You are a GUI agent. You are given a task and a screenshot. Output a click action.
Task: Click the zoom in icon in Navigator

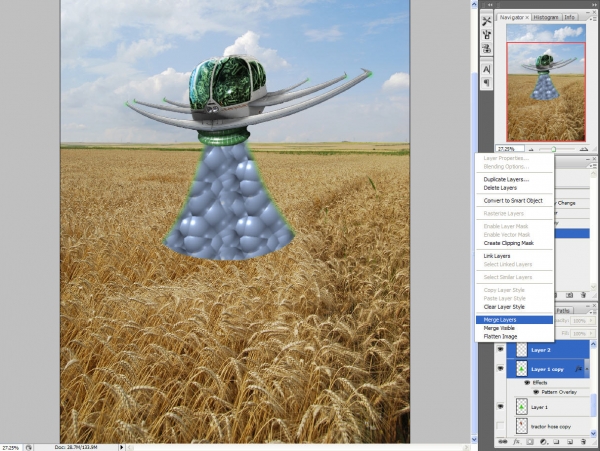(584, 149)
